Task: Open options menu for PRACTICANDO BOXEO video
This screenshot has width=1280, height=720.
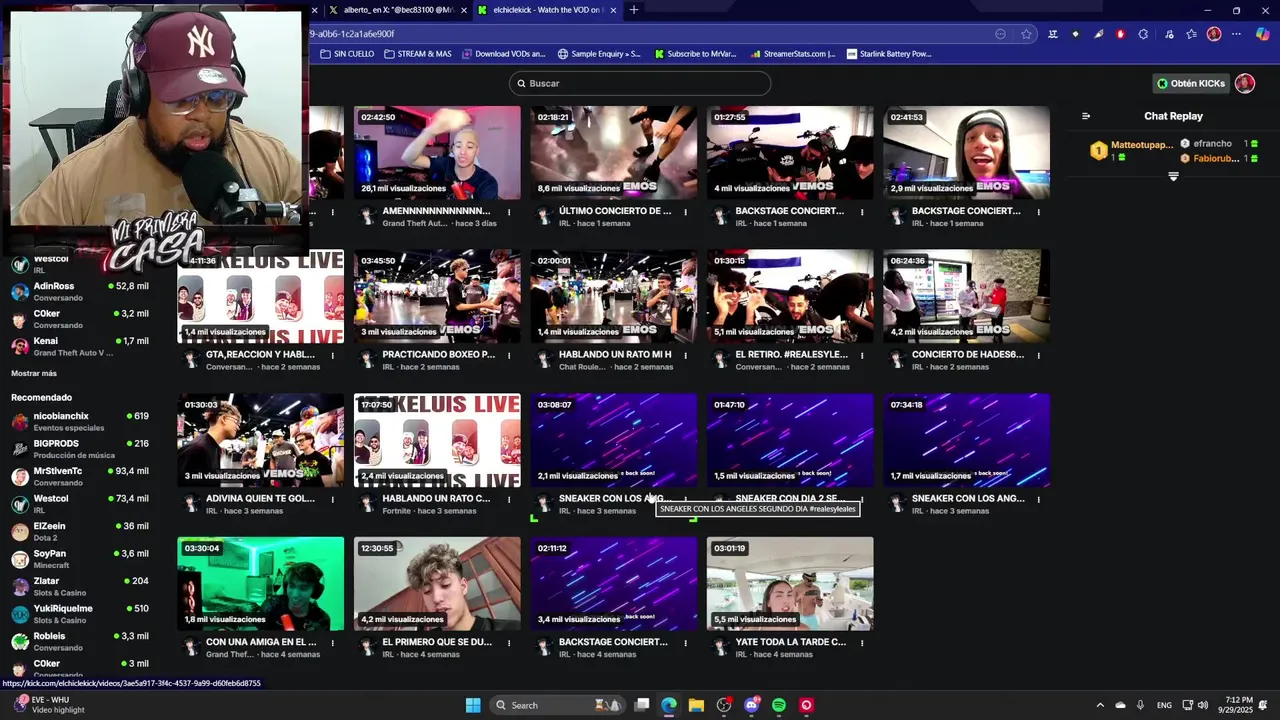Action: tap(509, 355)
